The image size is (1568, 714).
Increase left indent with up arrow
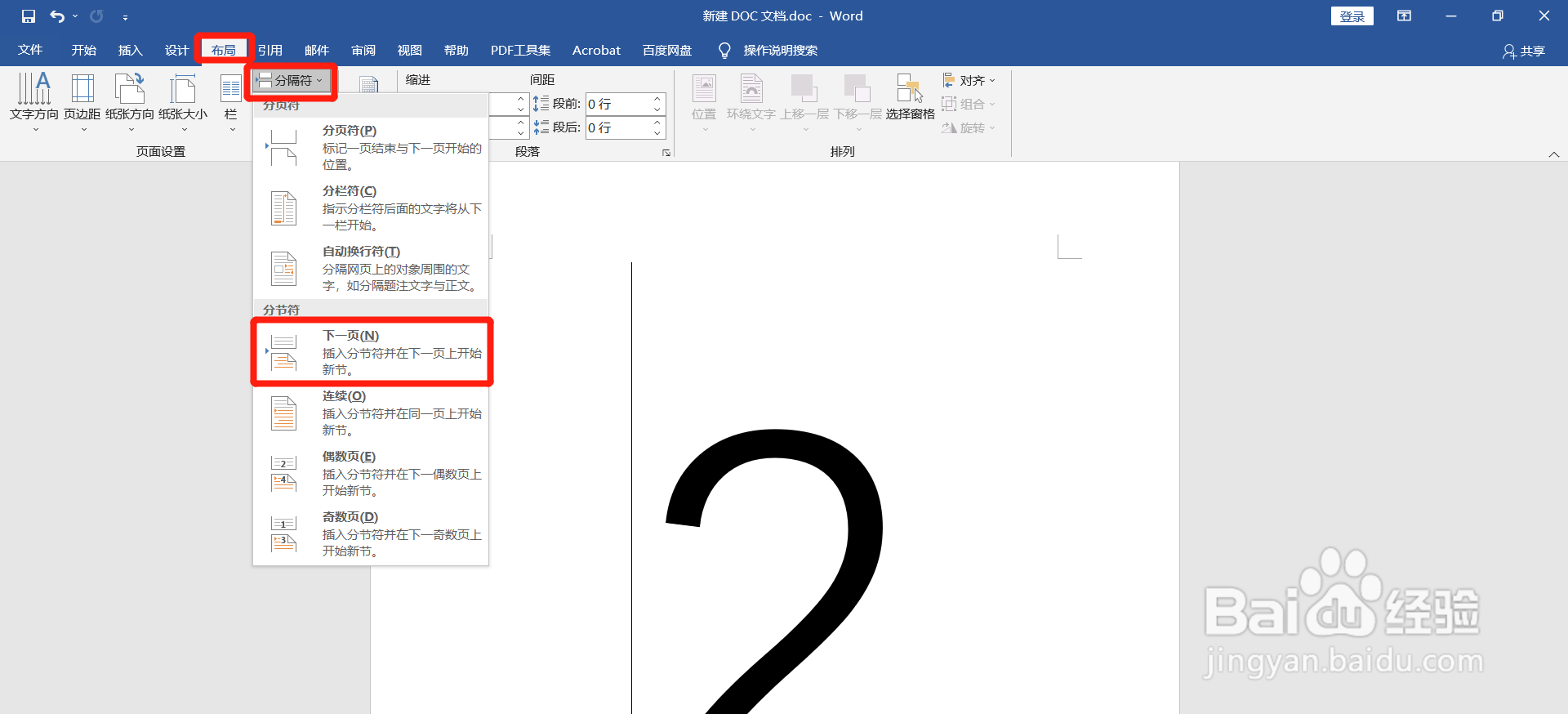(521, 99)
